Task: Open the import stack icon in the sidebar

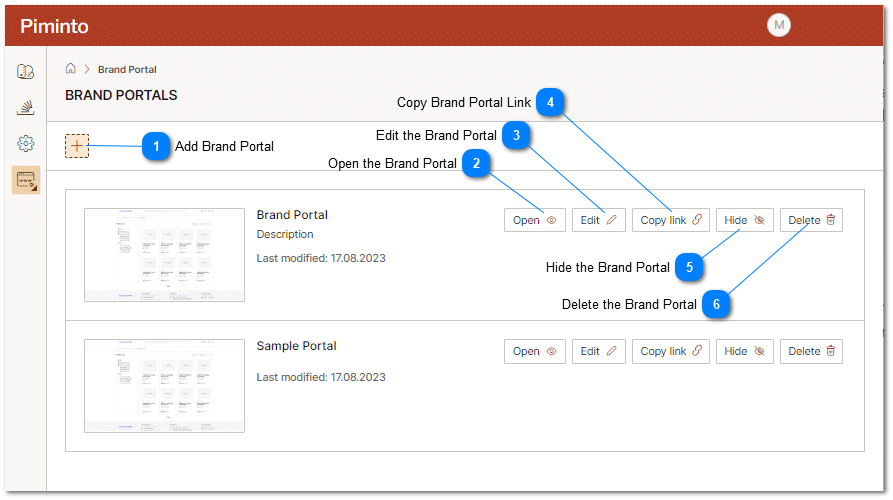Action: (x=26, y=107)
